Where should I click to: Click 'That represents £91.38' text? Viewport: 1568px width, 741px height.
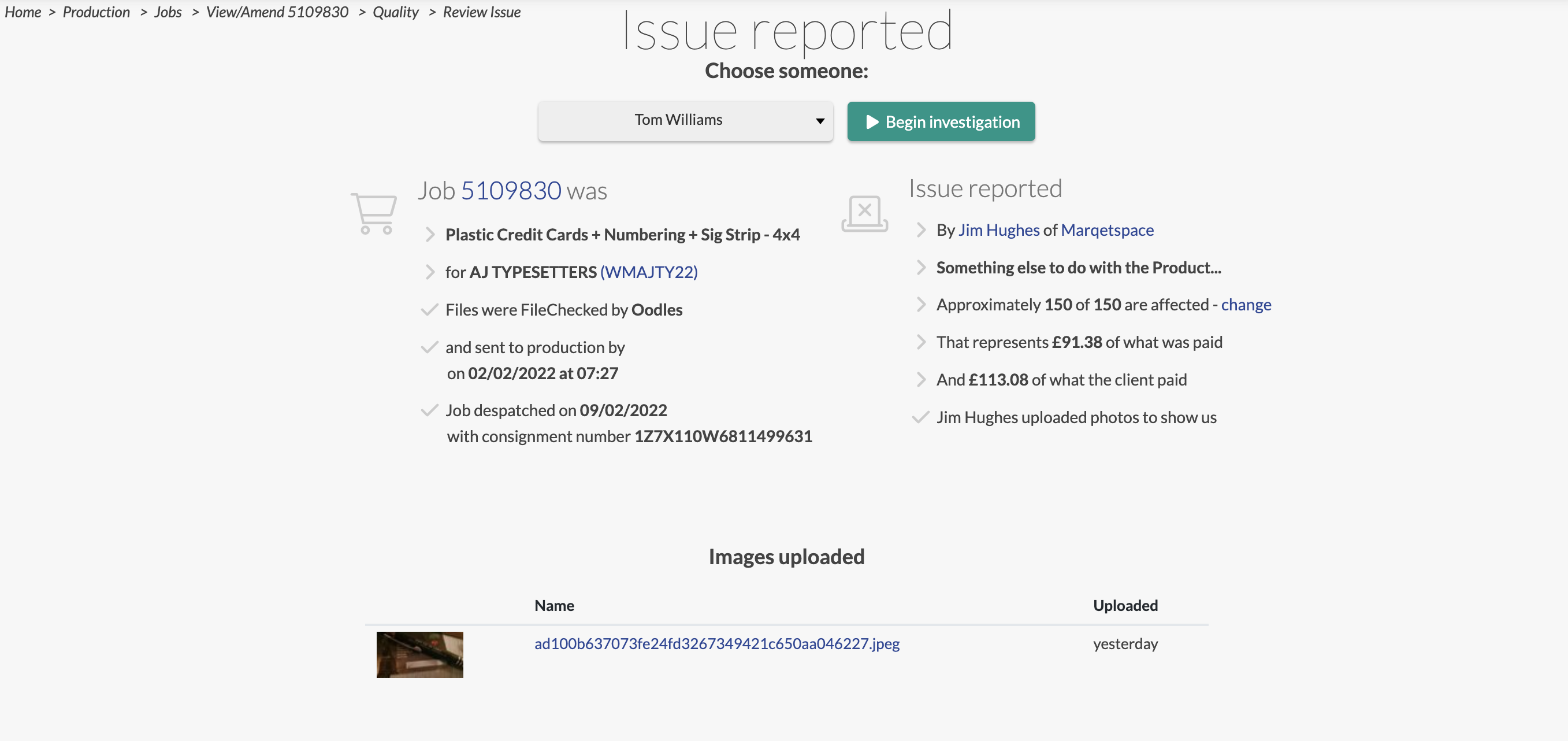tap(1020, 342)
